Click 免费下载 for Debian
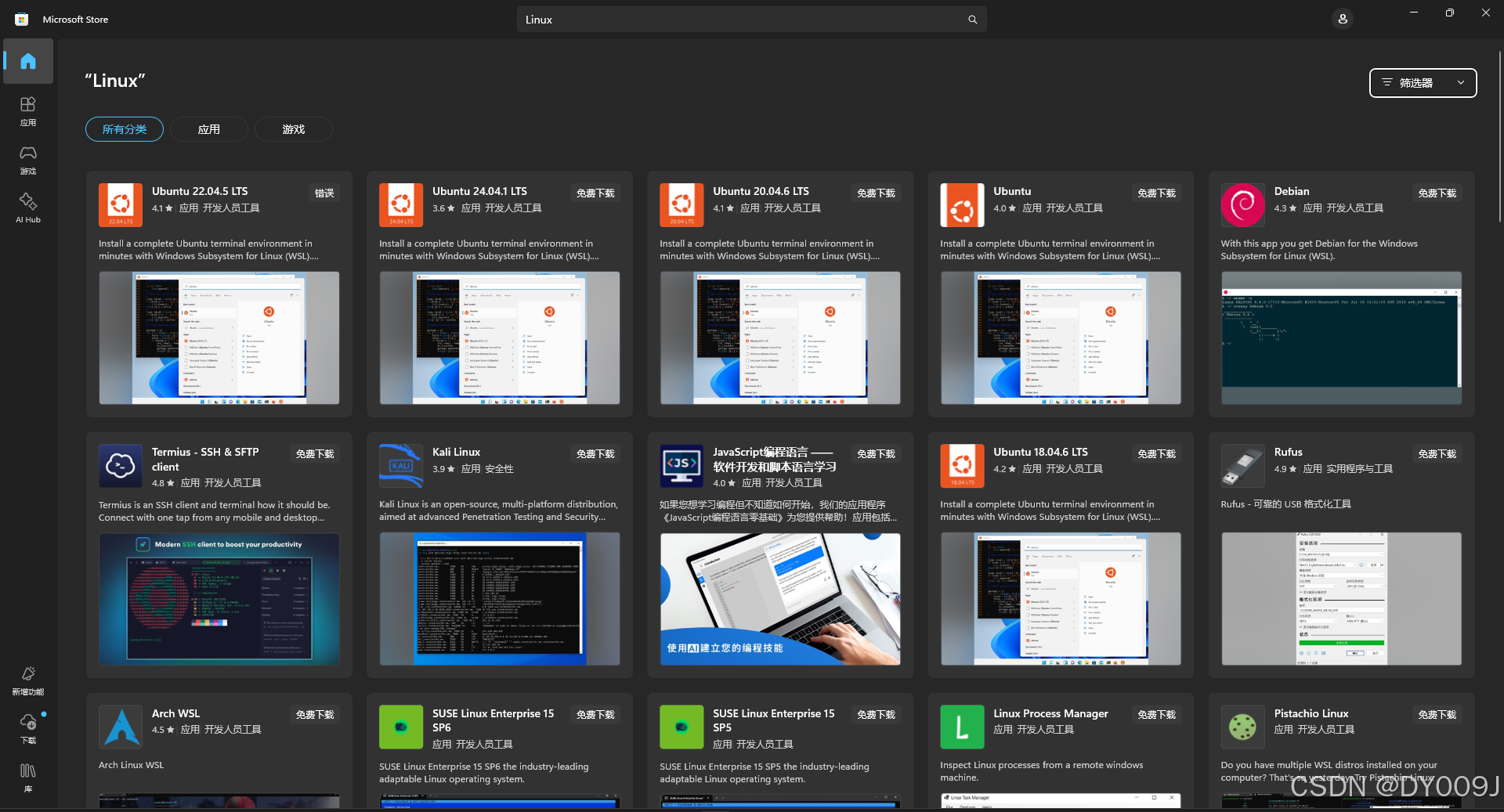Image resolution: width=1504 pixels, height=812 pixels. pos(1437,193)
